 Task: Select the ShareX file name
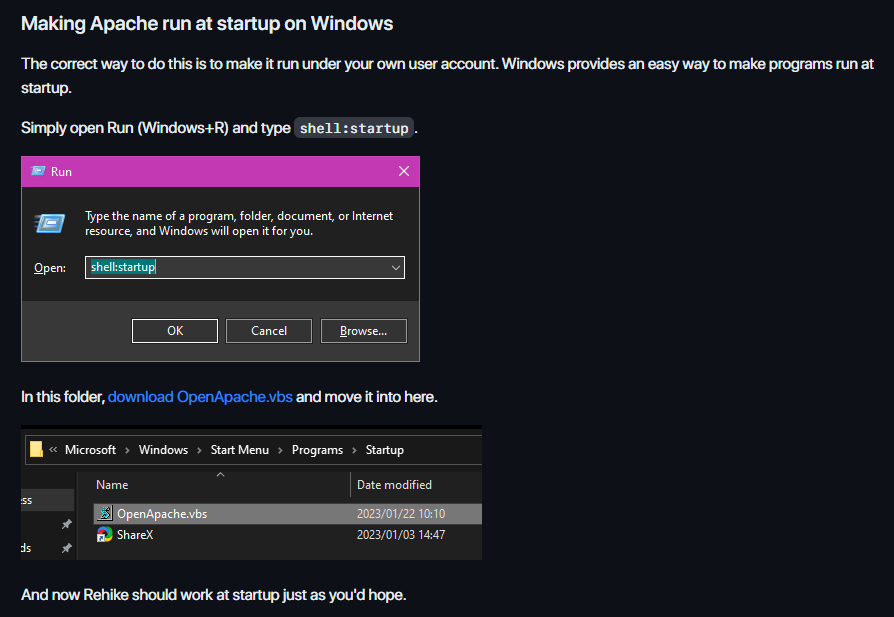[135, 535]
